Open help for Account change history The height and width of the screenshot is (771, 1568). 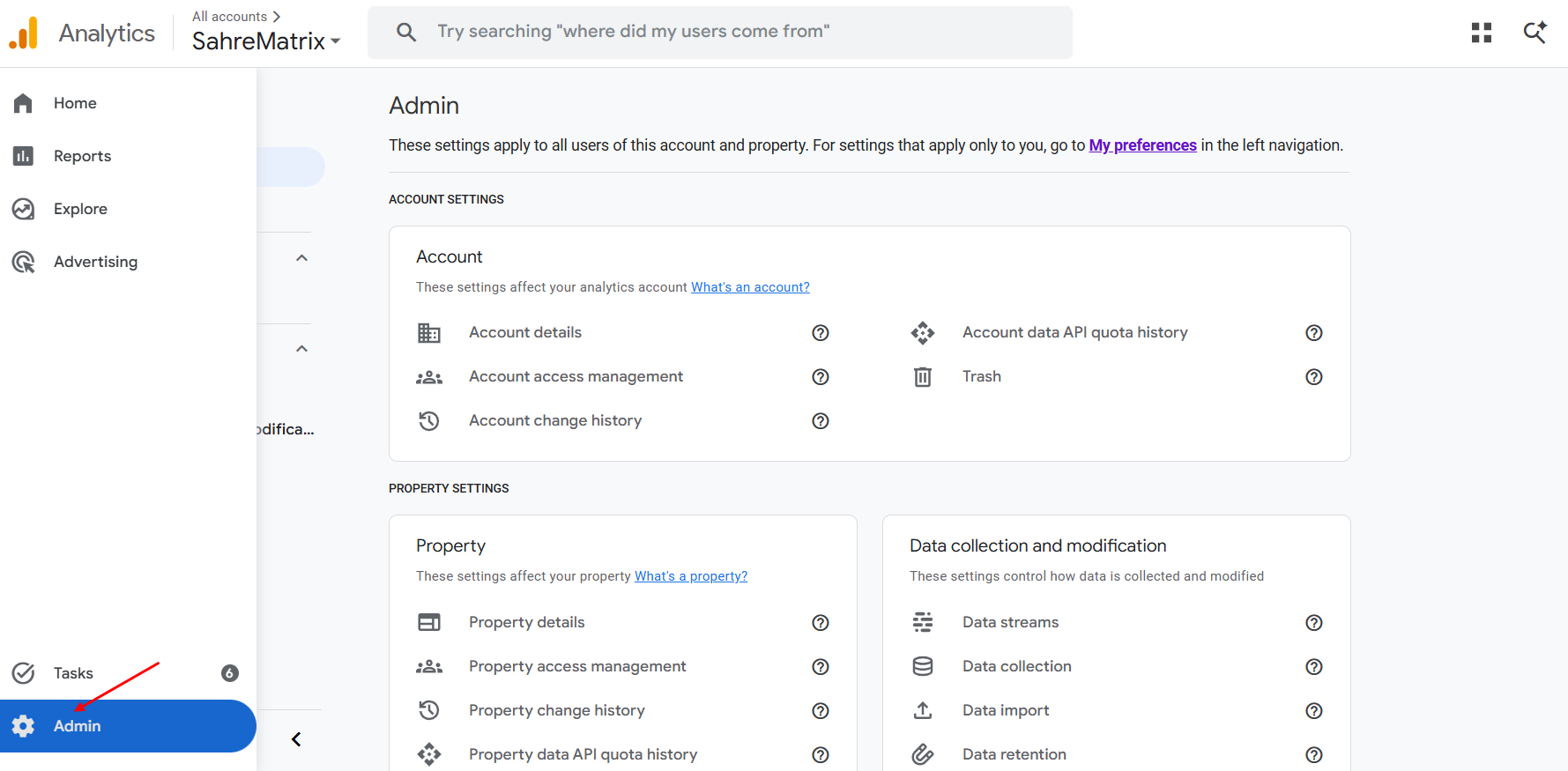(x=821, y=420)
